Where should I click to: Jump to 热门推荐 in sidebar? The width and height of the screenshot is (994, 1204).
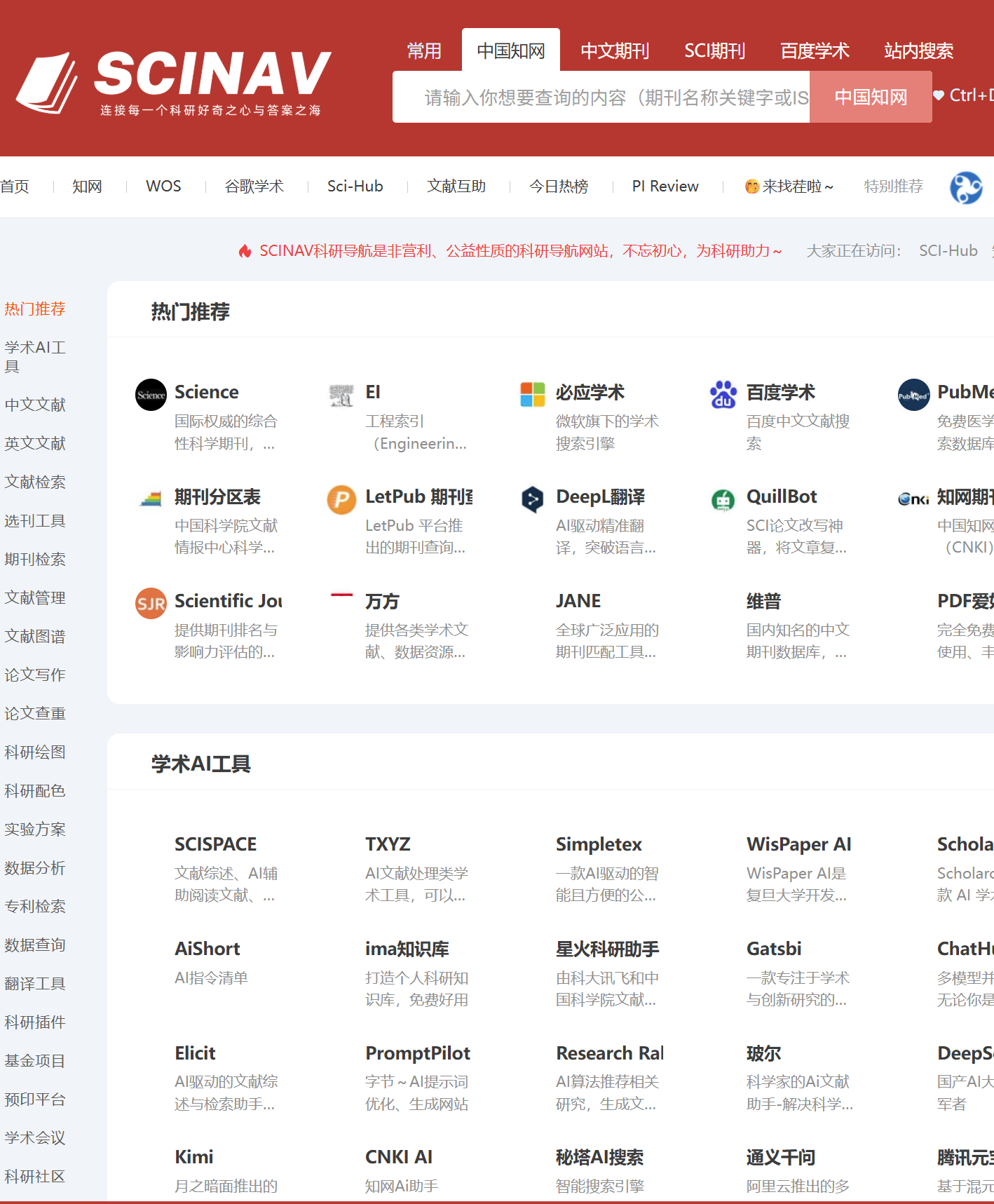(x=35, y=309)
